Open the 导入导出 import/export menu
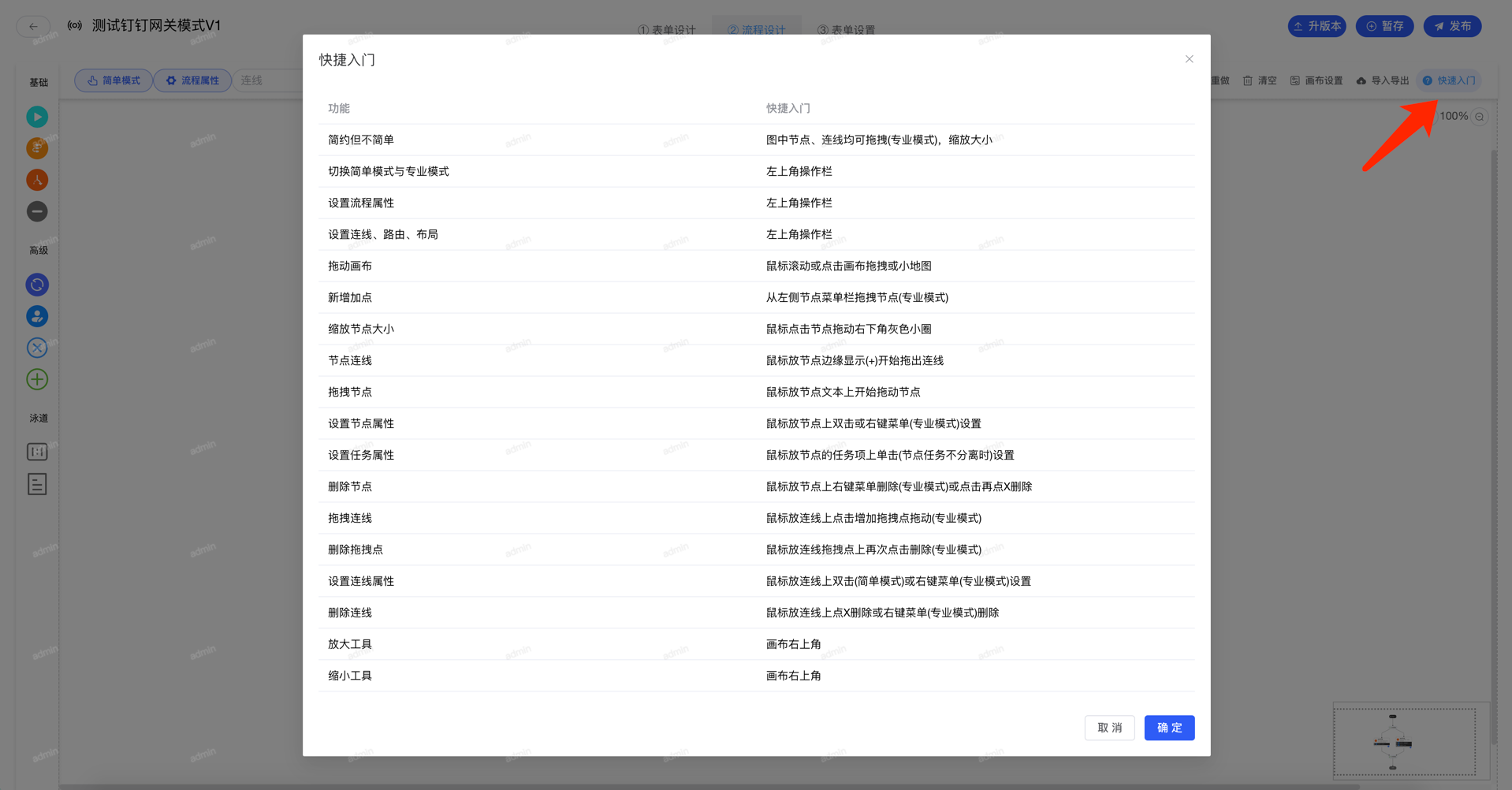This screenshot has height=790, width=1512. coord(1383,80)
